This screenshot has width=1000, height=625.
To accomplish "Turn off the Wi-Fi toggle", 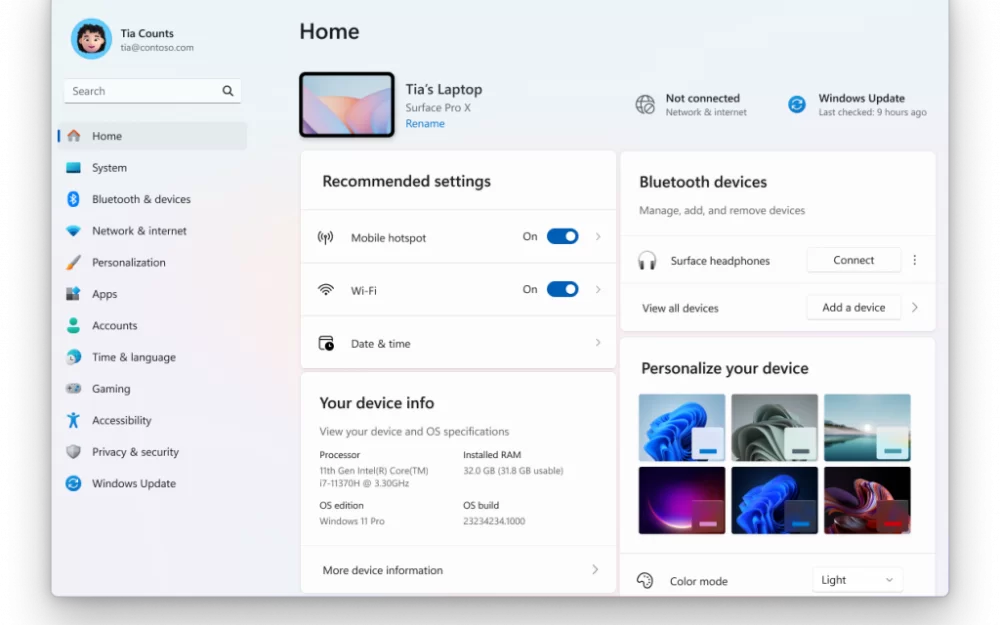I will [562, 290].
